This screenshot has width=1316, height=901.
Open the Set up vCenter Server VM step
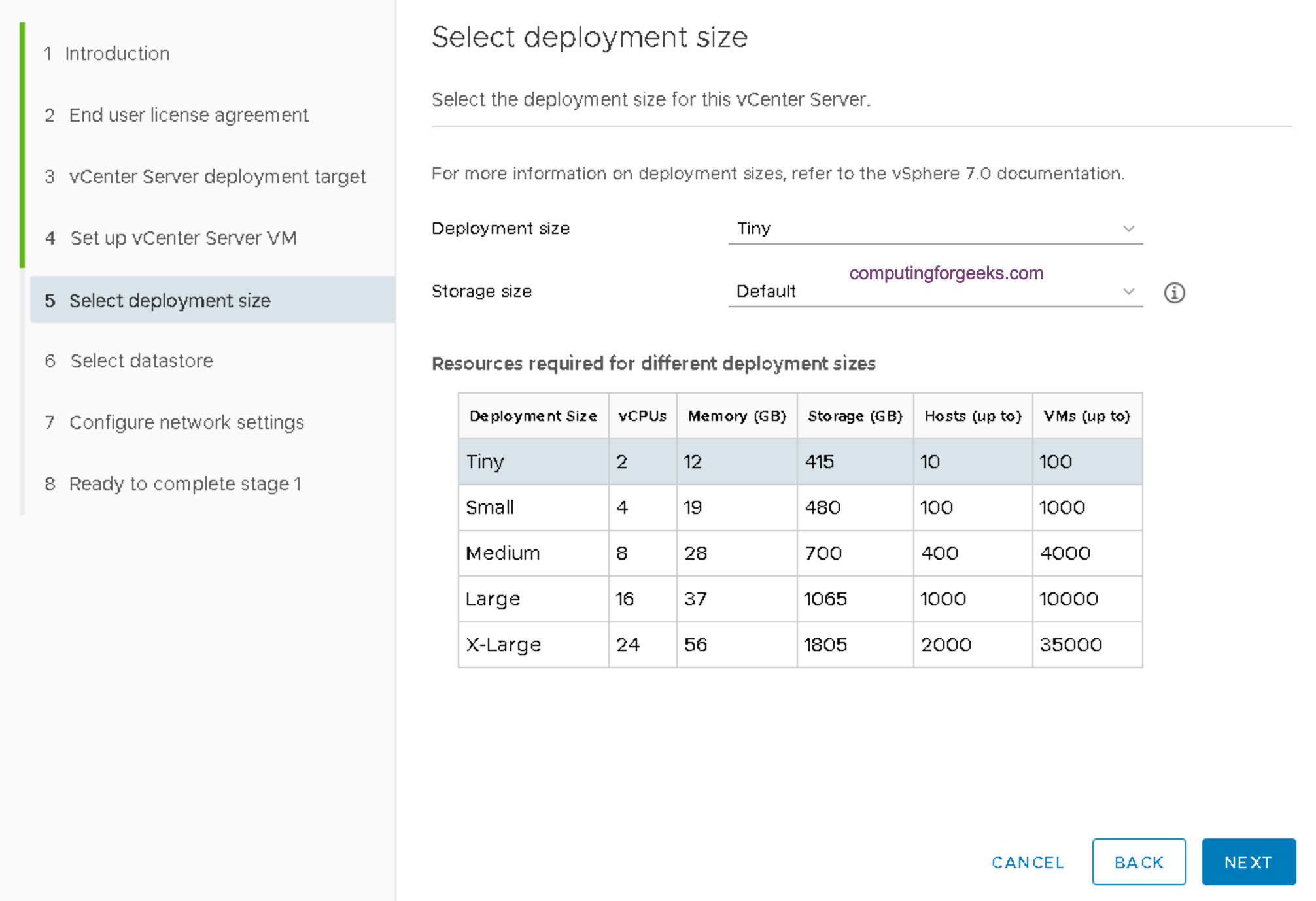(183, 239)
